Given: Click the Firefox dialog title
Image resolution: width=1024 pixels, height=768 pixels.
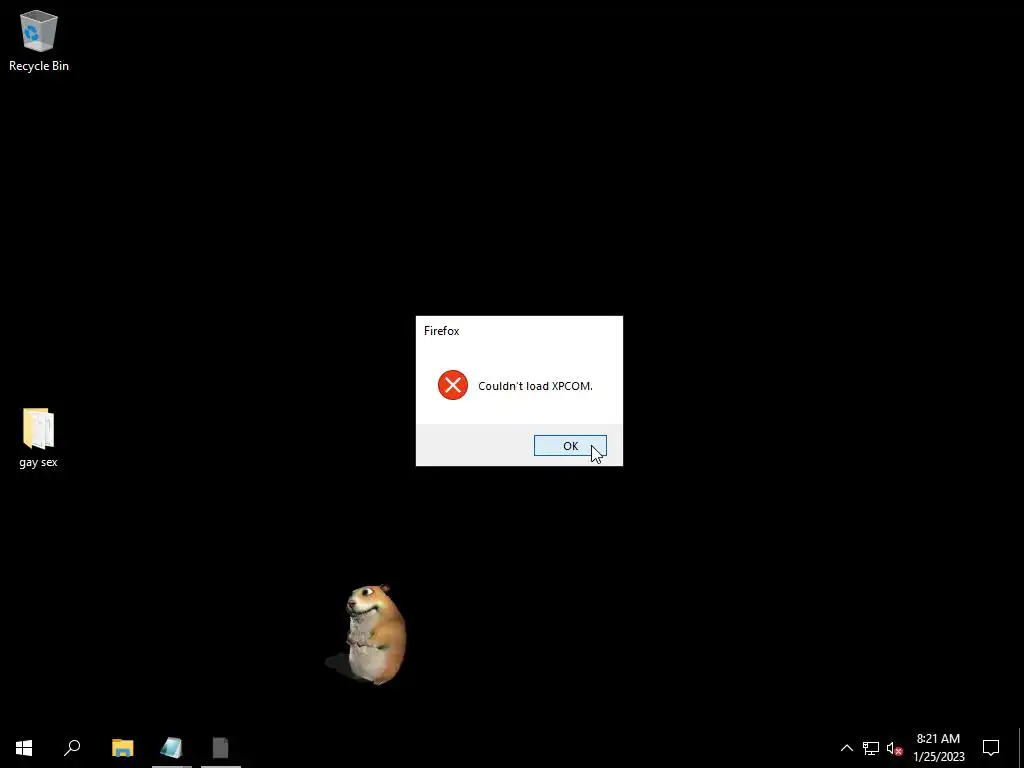Looking at the screenshot, I should click(441, 331).
